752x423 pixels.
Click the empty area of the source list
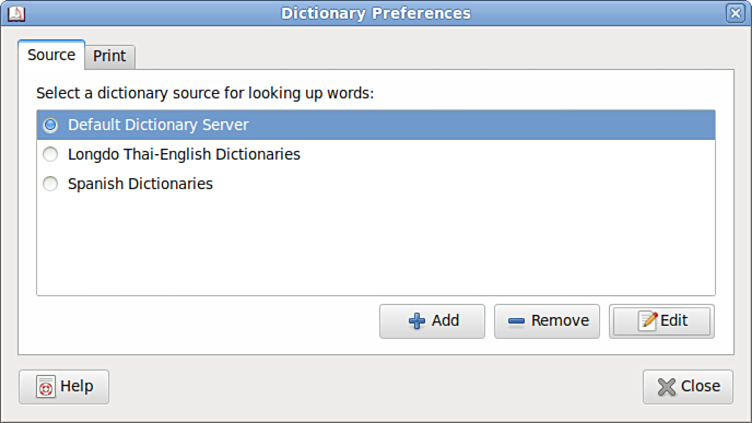(x=375, y=245)
